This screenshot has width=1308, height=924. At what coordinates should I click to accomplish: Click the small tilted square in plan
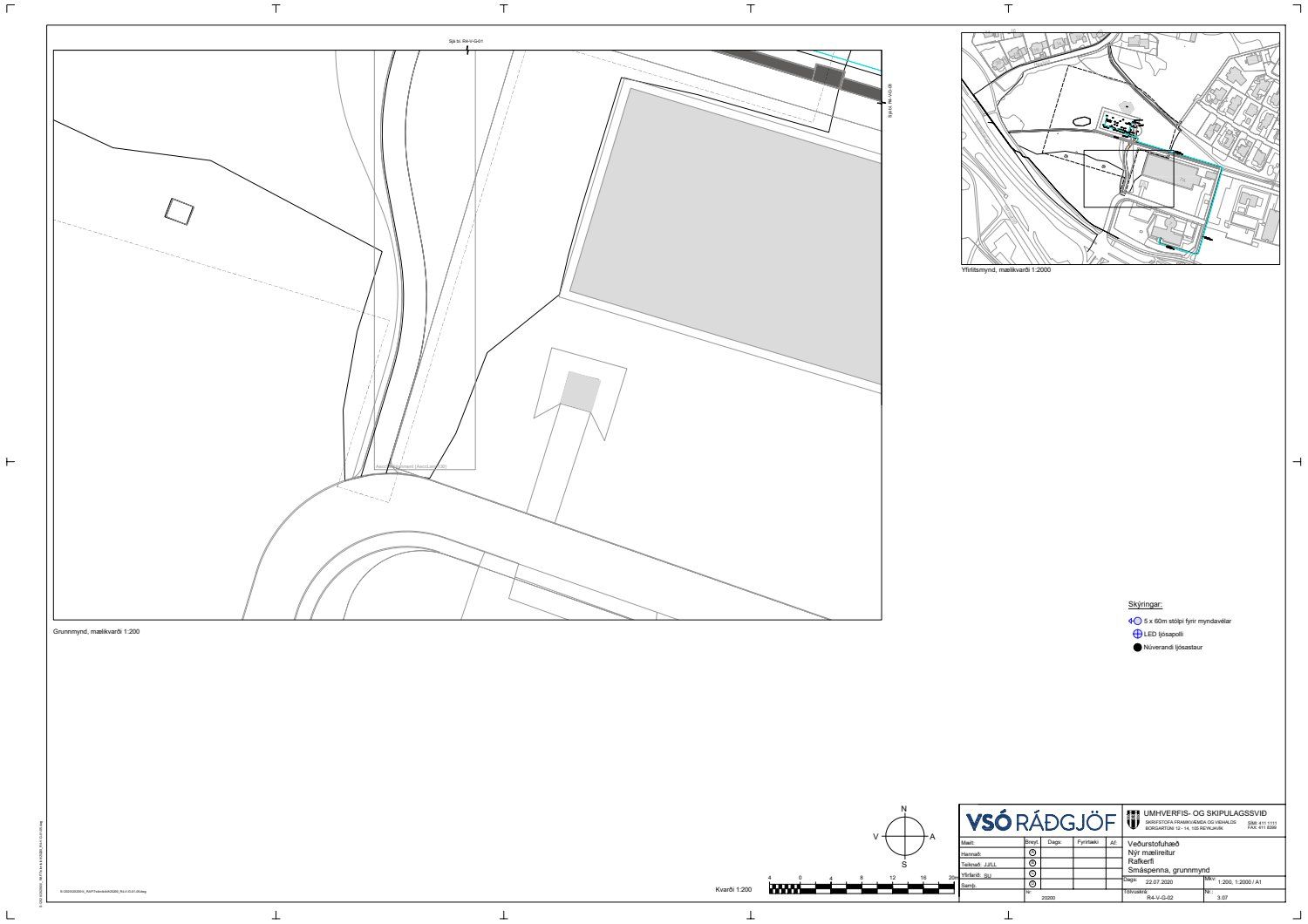[x=179, y=211]
